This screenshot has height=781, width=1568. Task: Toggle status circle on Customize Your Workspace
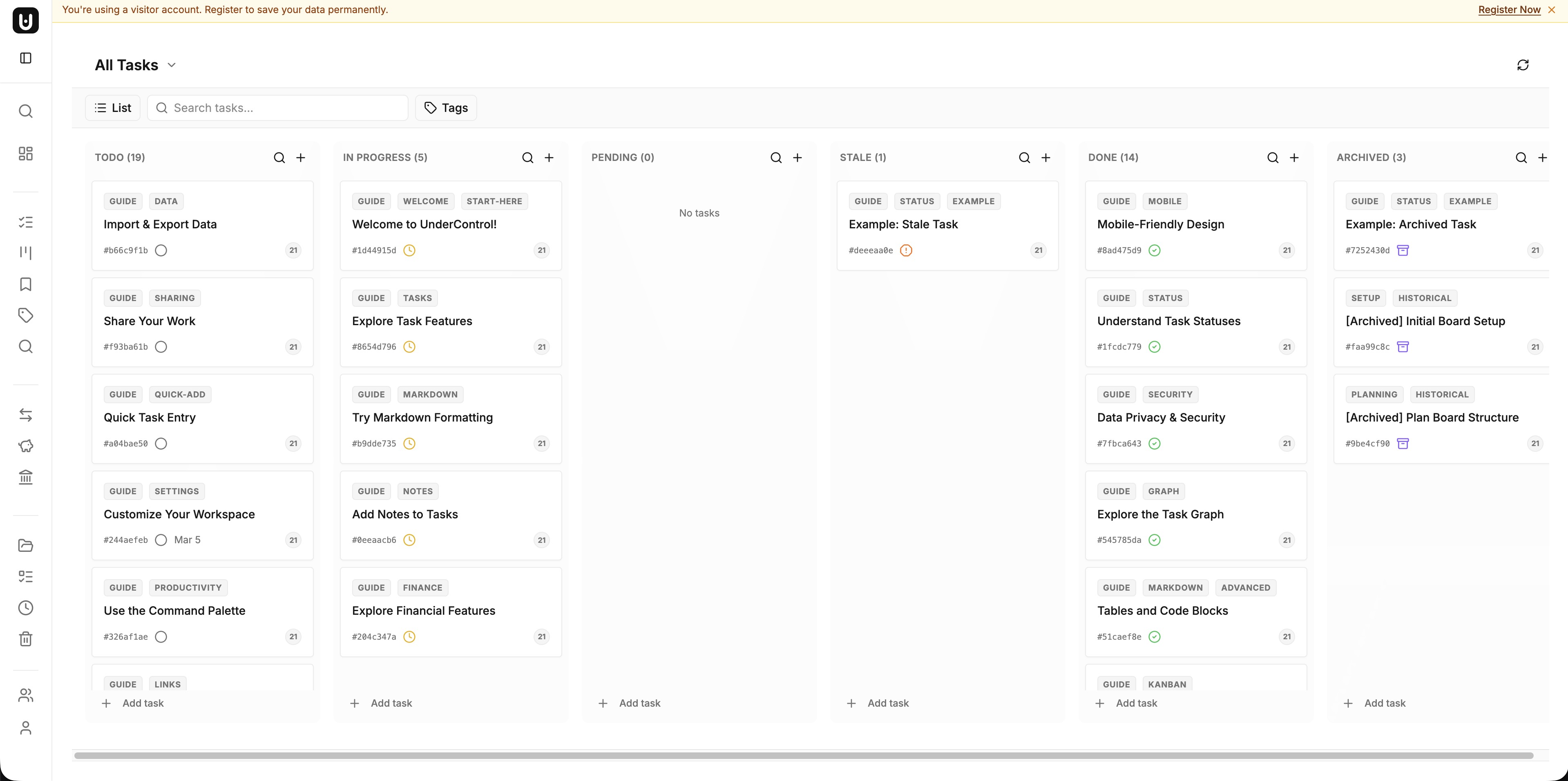coord(161,540)
